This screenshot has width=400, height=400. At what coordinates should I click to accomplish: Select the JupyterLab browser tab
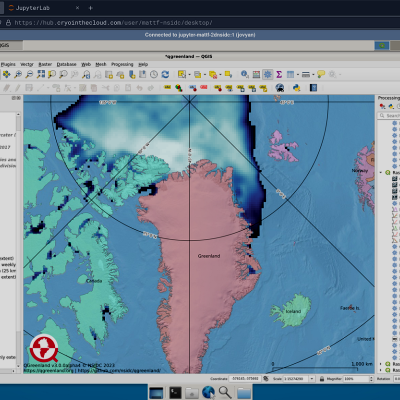[x=42, y=8]
